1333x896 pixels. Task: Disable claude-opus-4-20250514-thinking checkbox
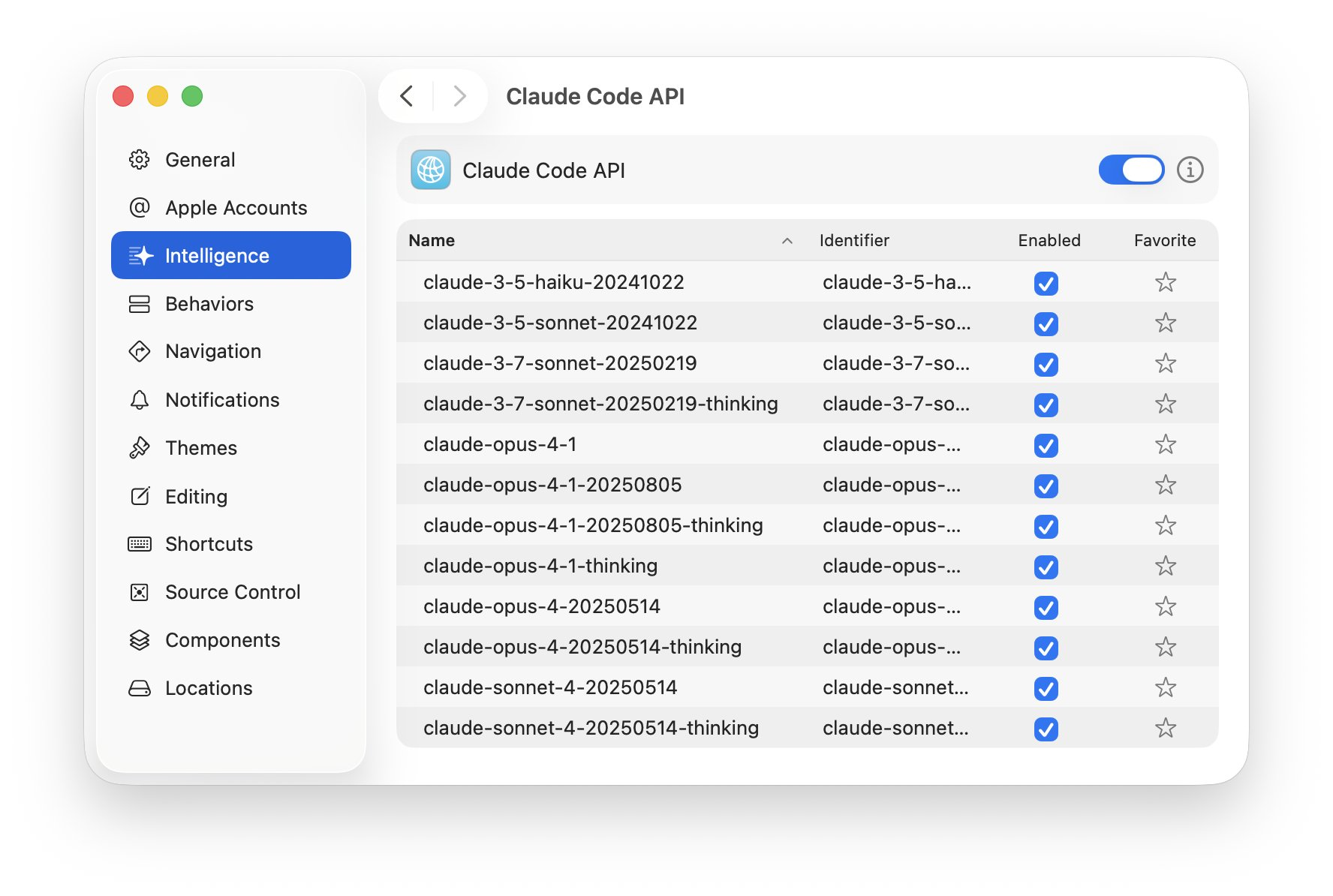(1046, 648)
